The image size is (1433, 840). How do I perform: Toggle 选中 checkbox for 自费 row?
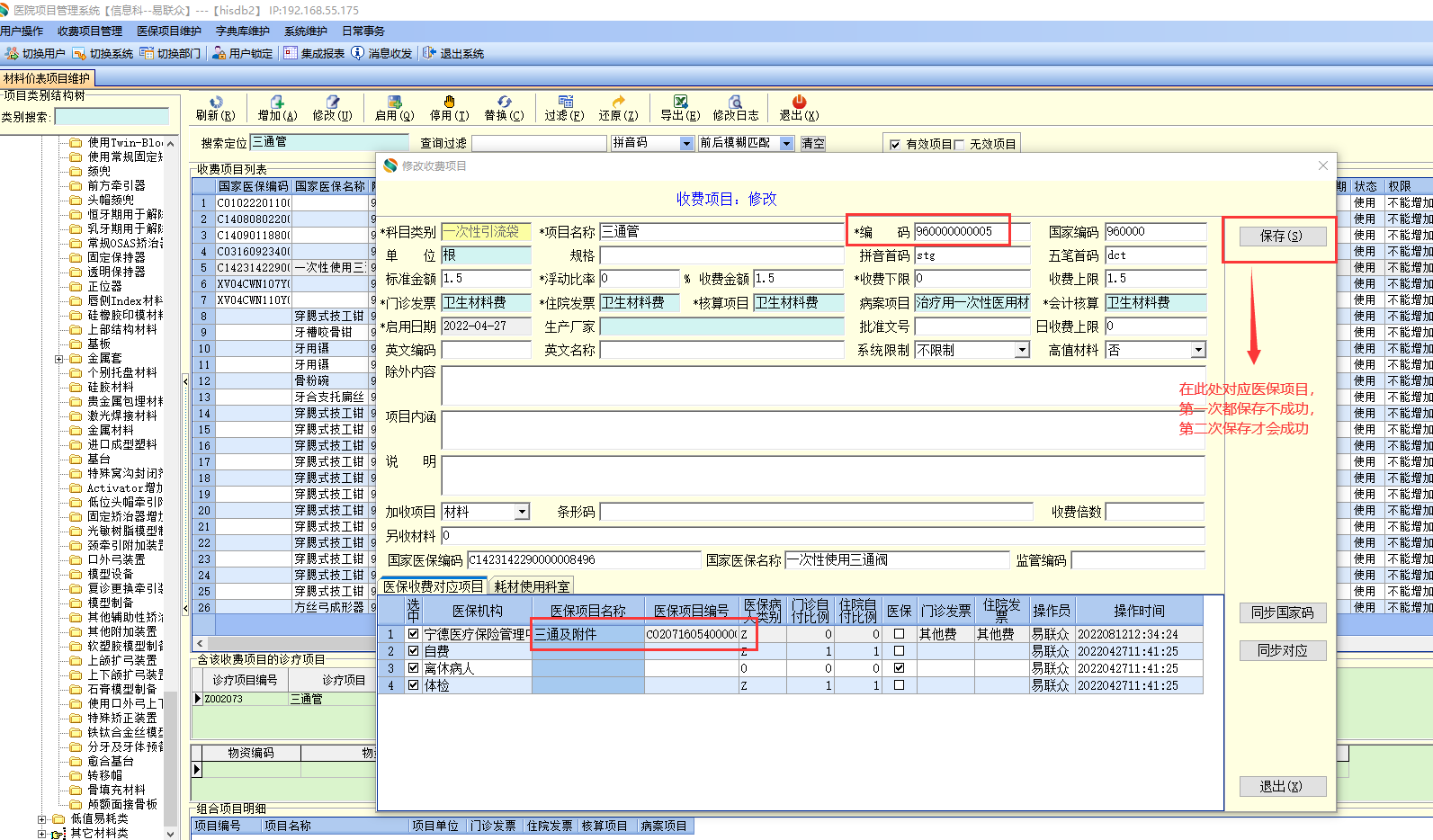click(413, 651)
